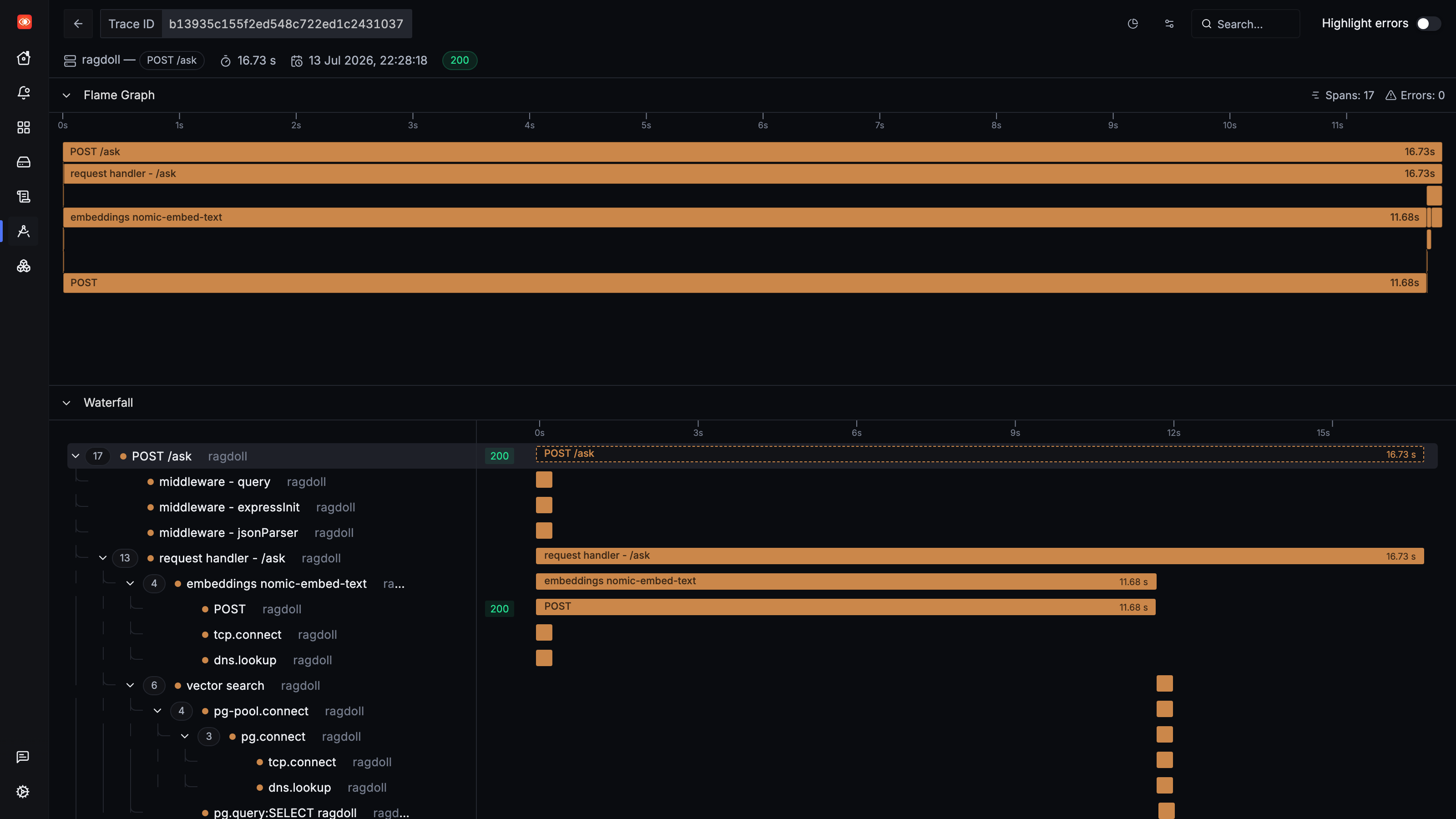Click the 200 badge on the POST row

[500, 609]
